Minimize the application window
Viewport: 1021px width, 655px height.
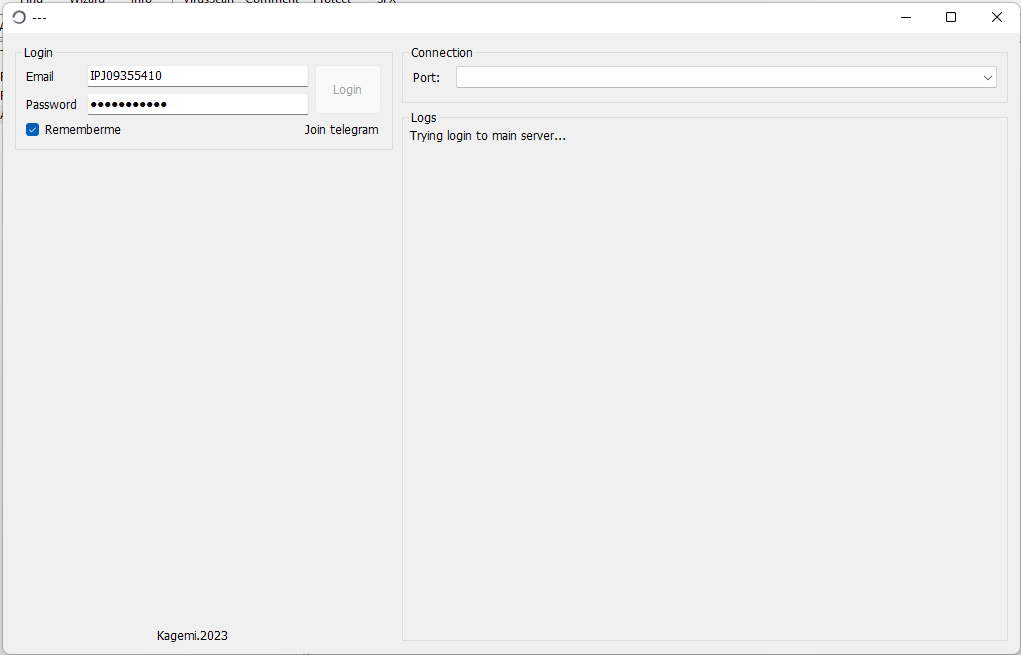pyautogui.click(x=905, y=17)
